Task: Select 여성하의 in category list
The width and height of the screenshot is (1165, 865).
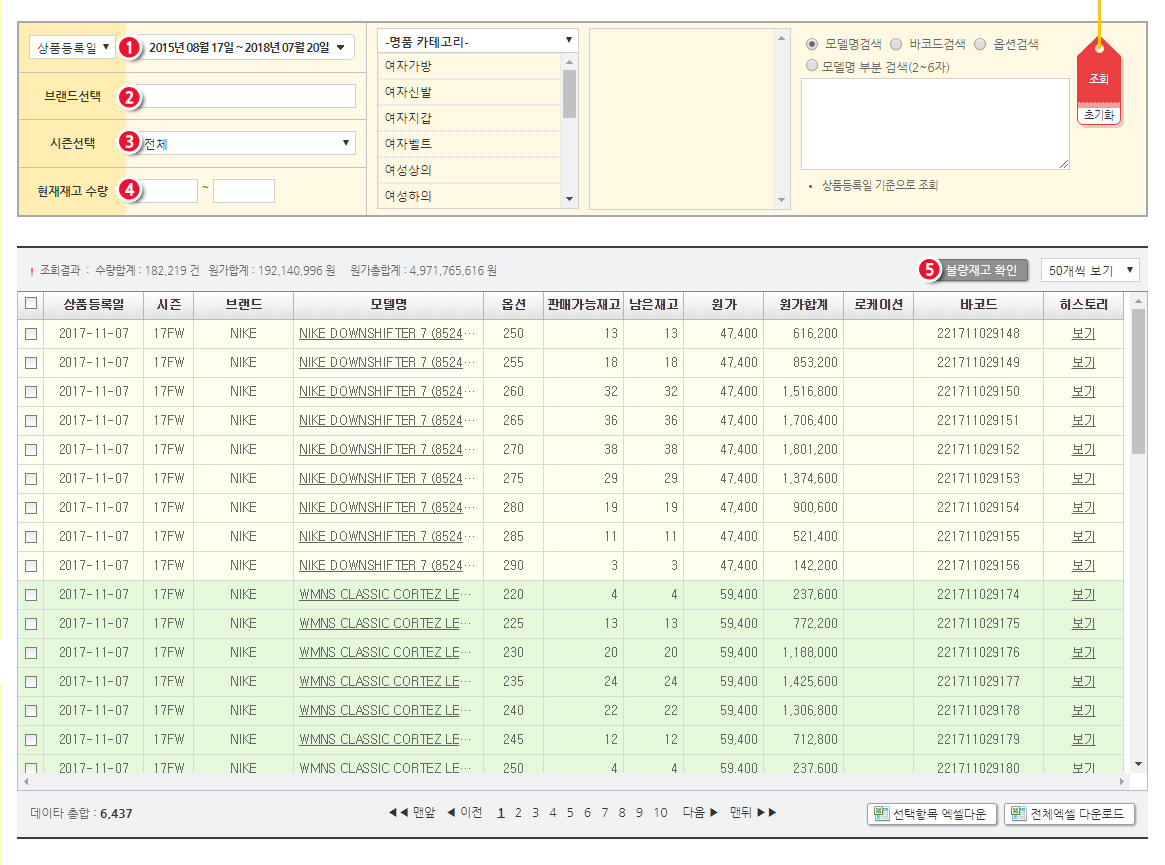Action: click(x=470, y=196)
